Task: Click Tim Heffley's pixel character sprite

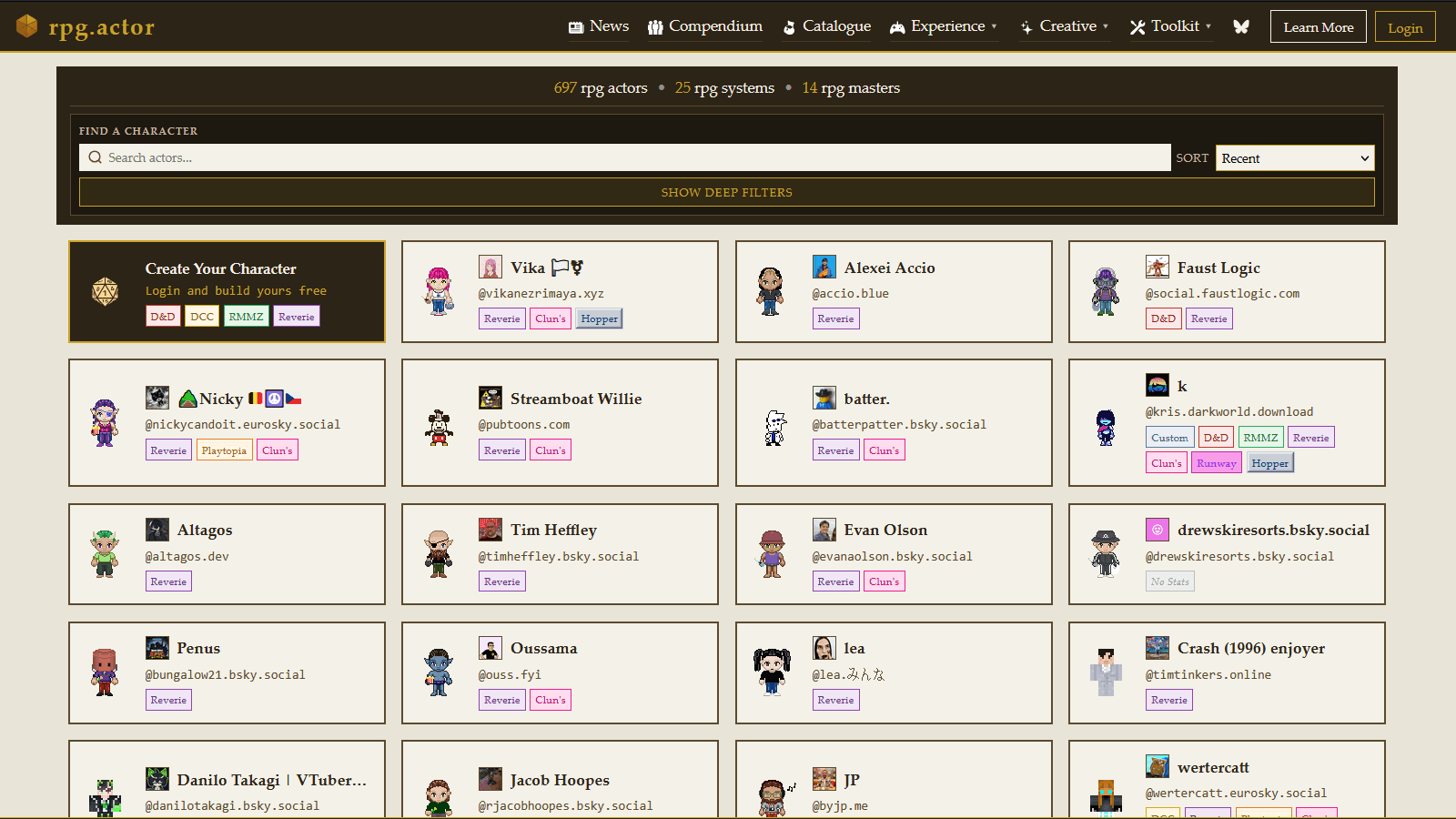Action: (439, 553)
